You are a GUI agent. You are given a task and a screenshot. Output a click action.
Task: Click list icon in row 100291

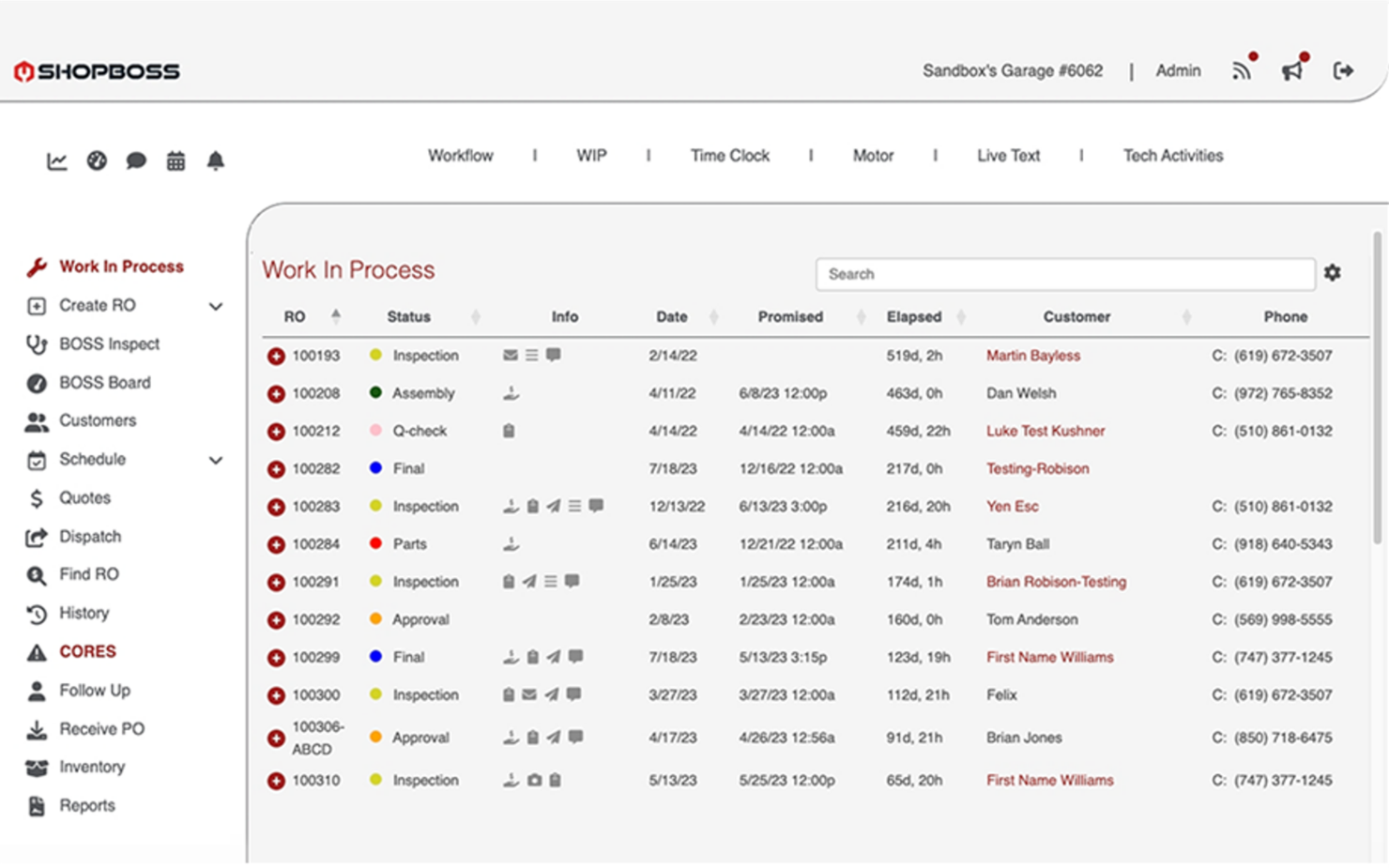(551, 582)
